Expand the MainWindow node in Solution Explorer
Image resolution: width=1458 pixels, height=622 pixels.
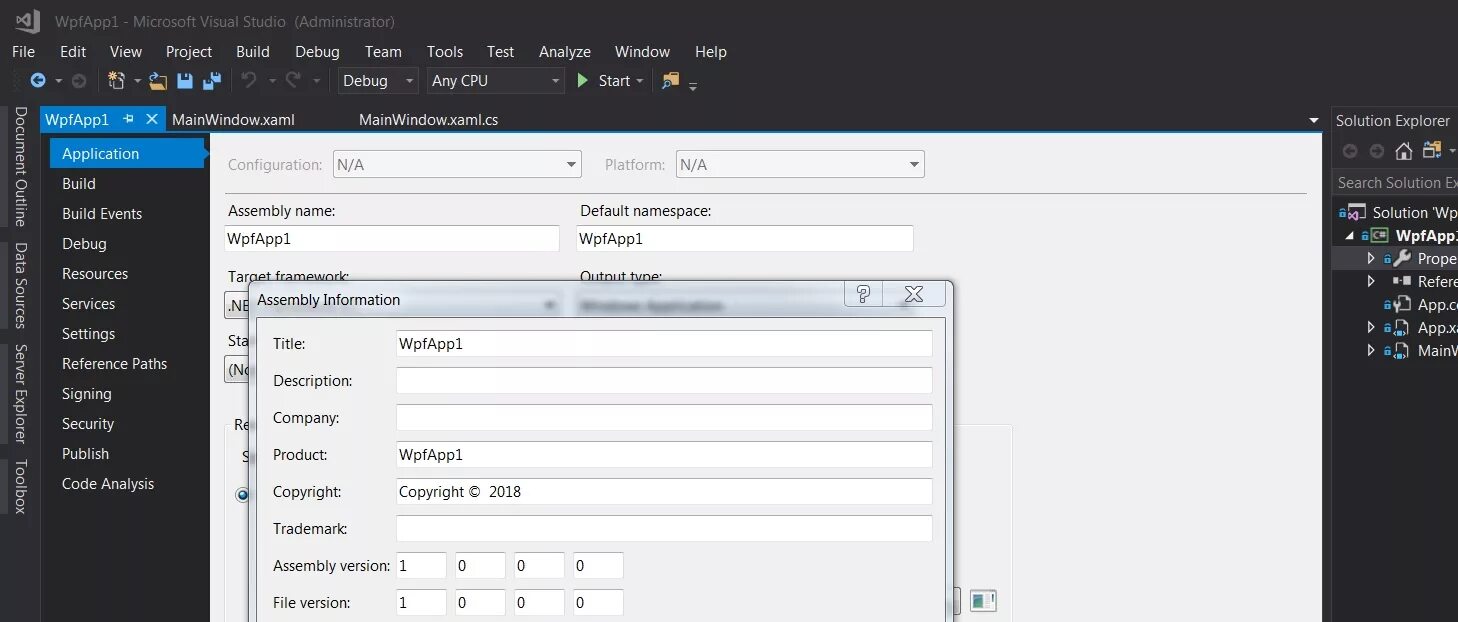[x=1371, y=350]
